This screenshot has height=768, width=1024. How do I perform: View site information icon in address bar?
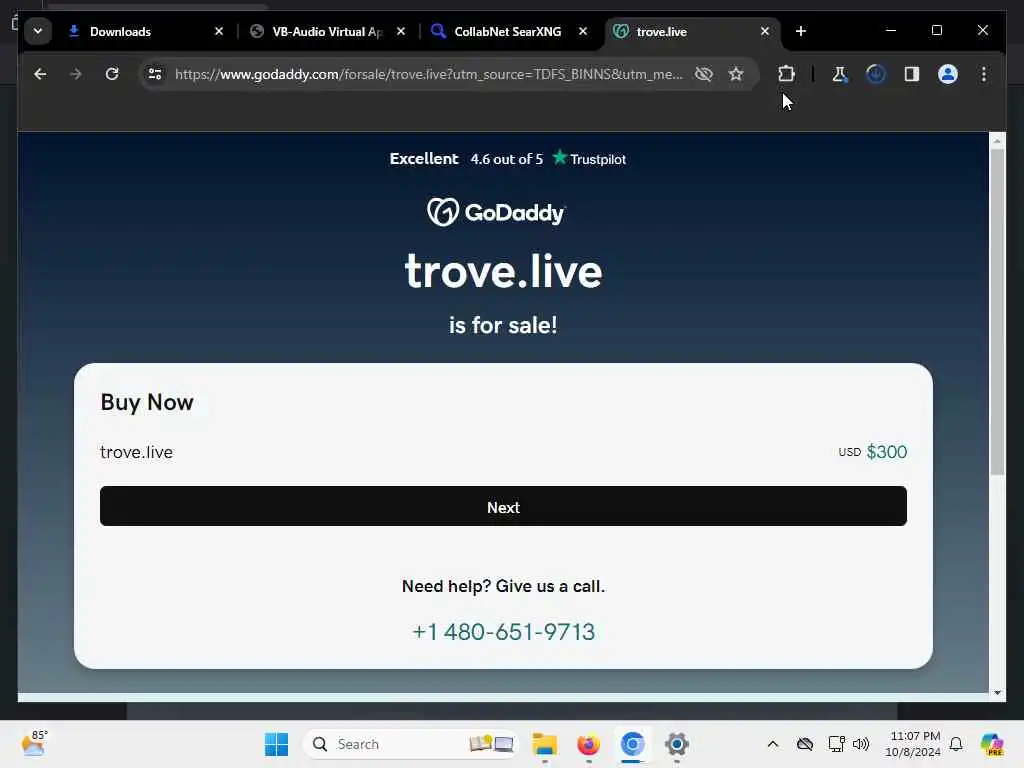point(155,74)
